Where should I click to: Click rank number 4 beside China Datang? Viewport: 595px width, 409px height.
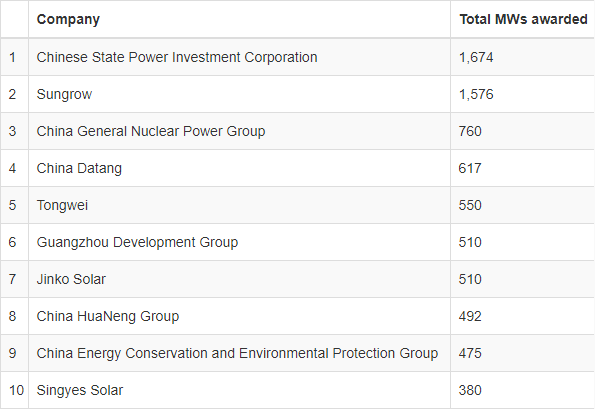(14, 168)
